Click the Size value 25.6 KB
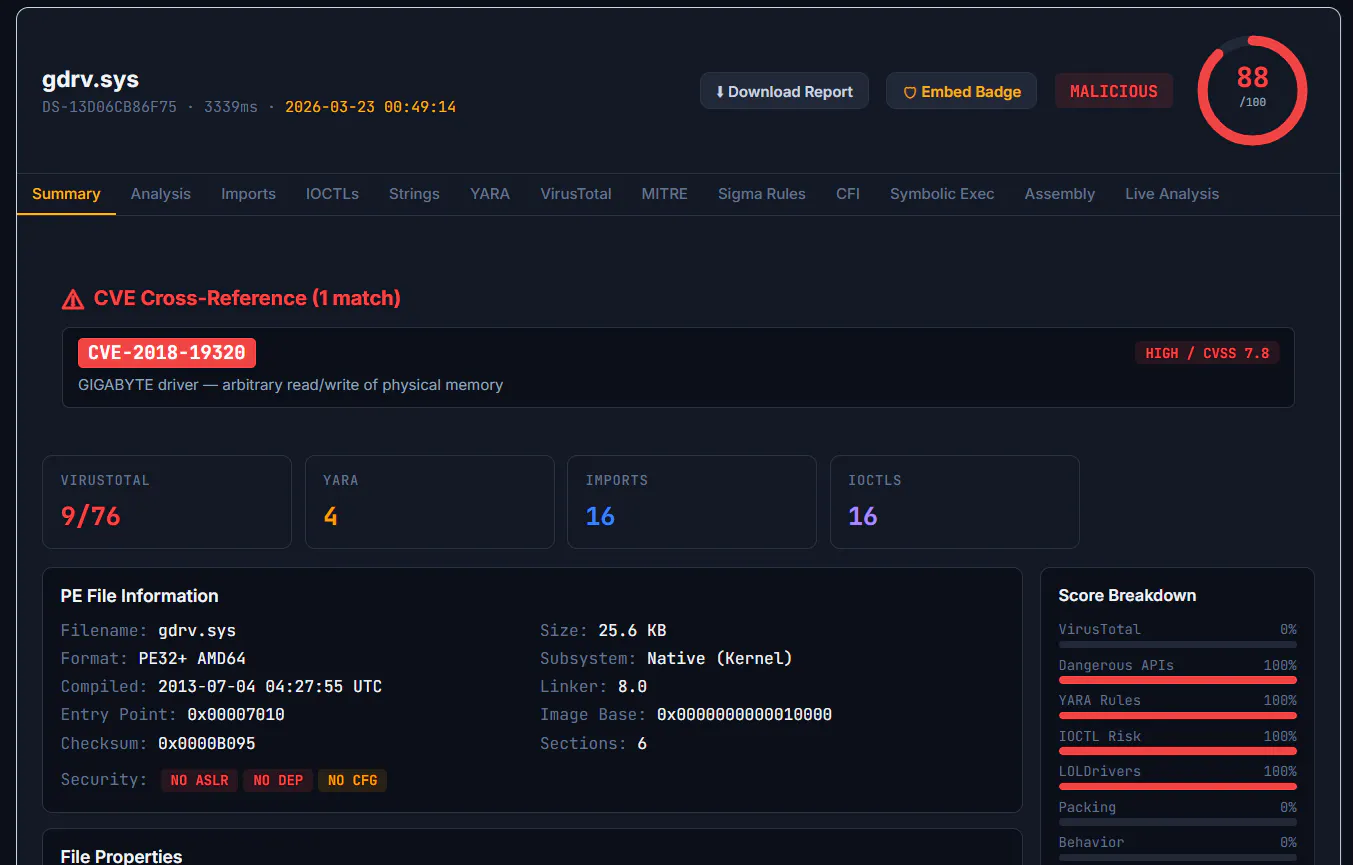Screen dimensions: 1353x865 point(632,631)
